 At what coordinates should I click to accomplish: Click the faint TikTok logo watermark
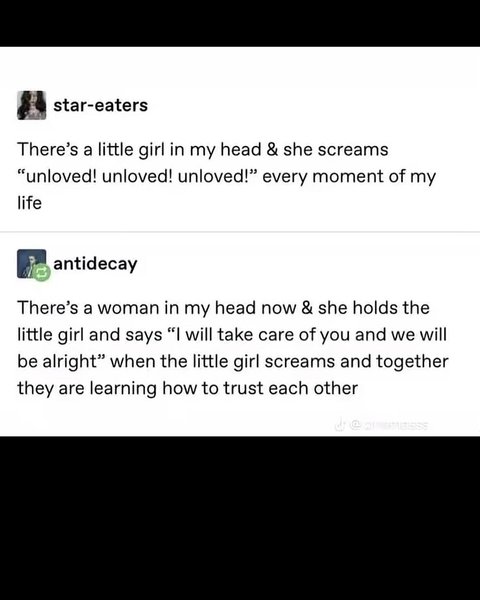coord(339,425)
